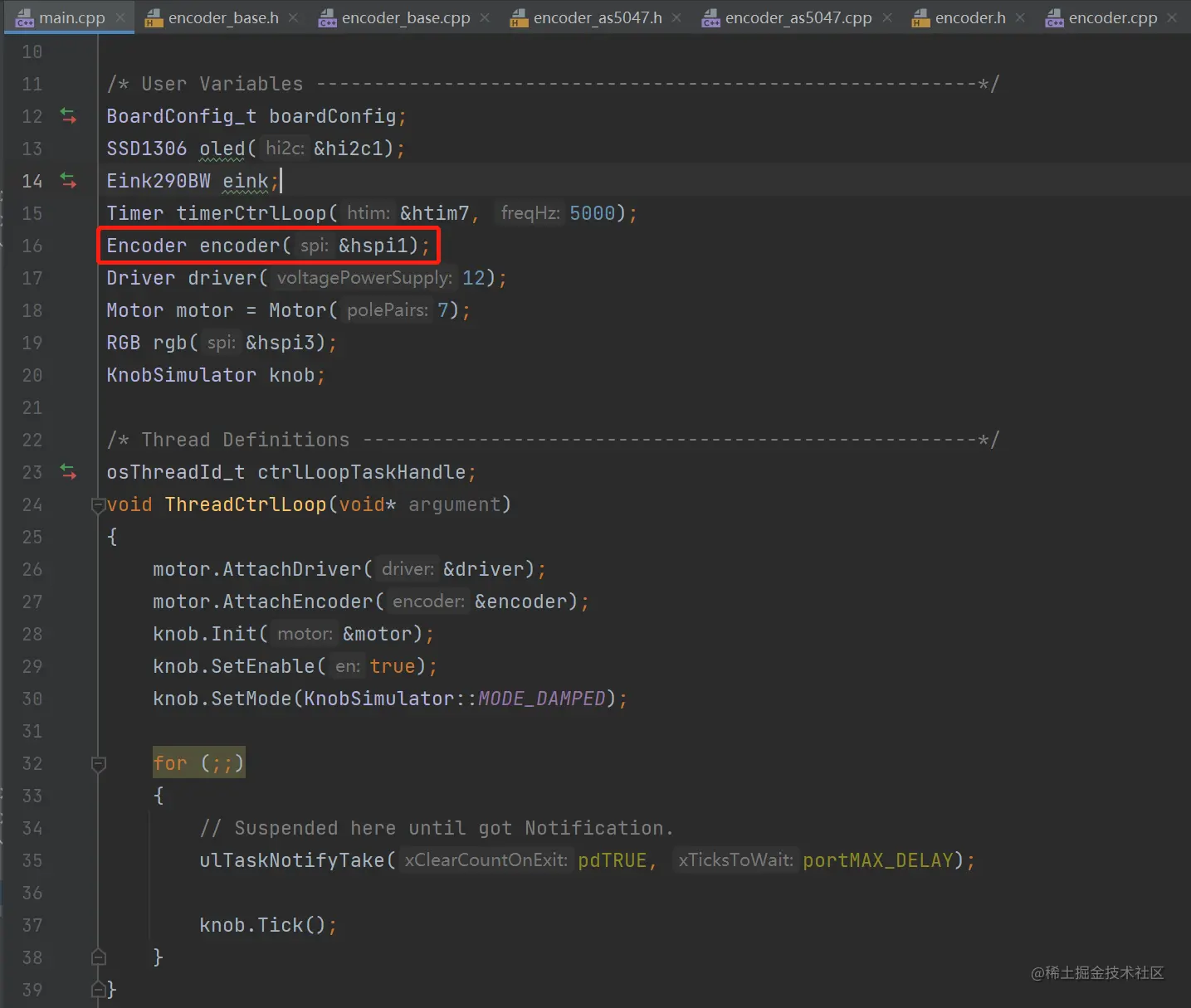Close the encoder.h tab
1191x1008 pixels.
[1020, 17]
